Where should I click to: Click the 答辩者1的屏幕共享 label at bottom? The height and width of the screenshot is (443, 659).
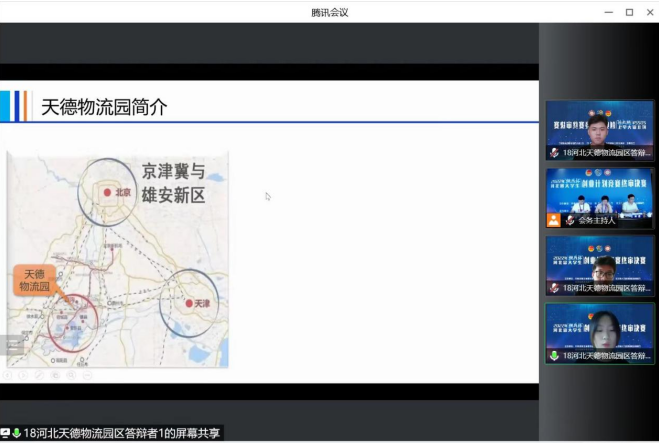click(x=126, y=433)
